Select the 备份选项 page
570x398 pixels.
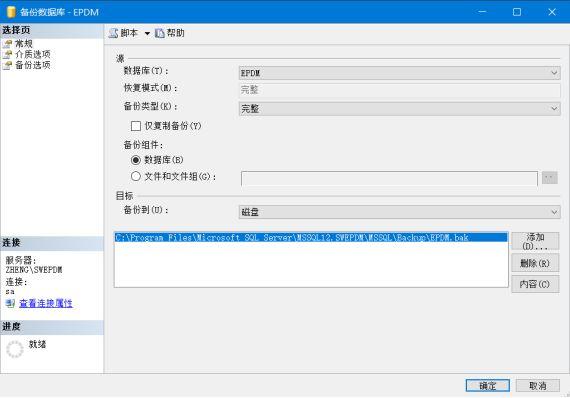33,65
